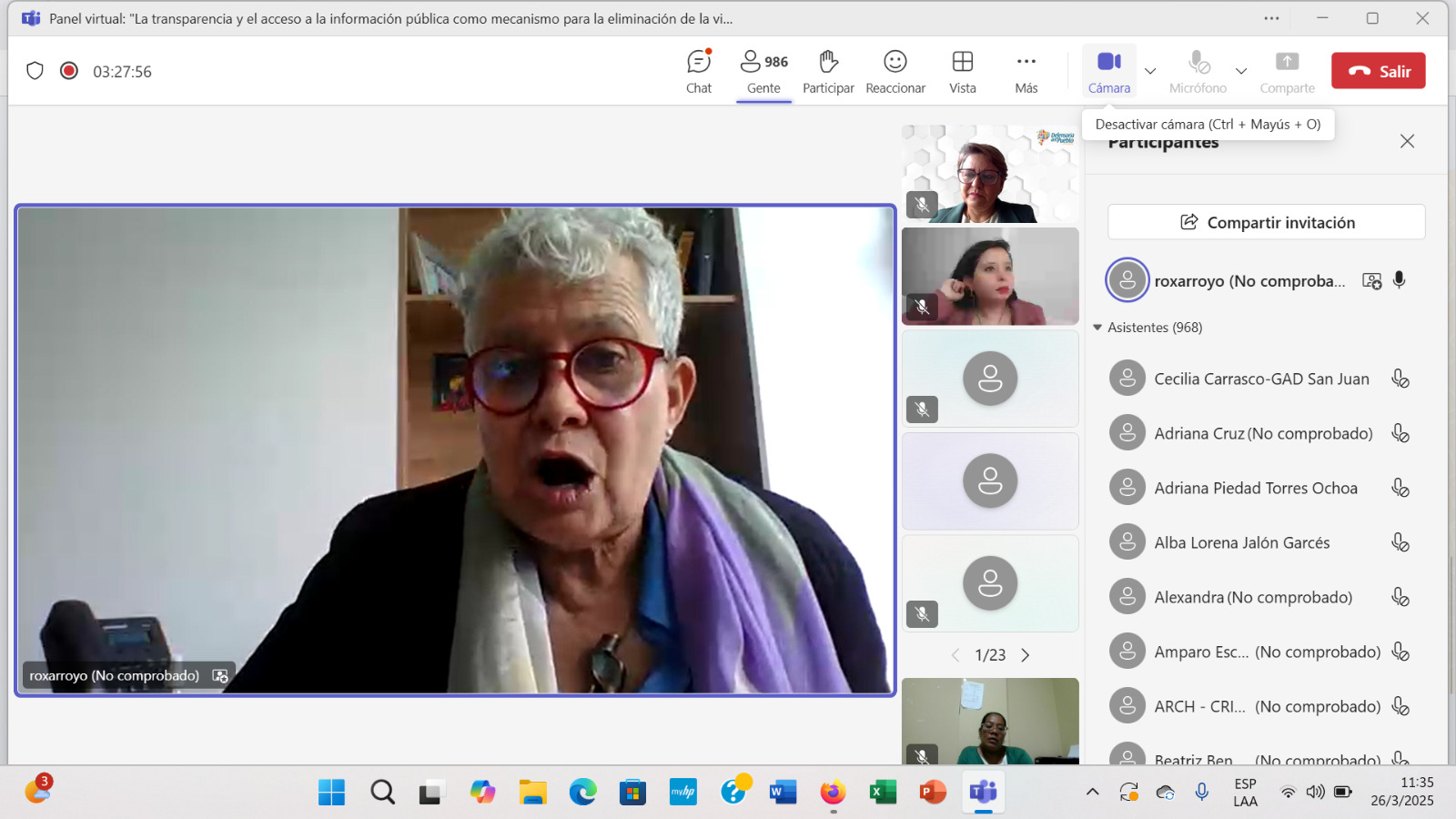Expand microphone options dropdown arrow
This screenshot has height=819, width=1456.
tap(1240, 71)
